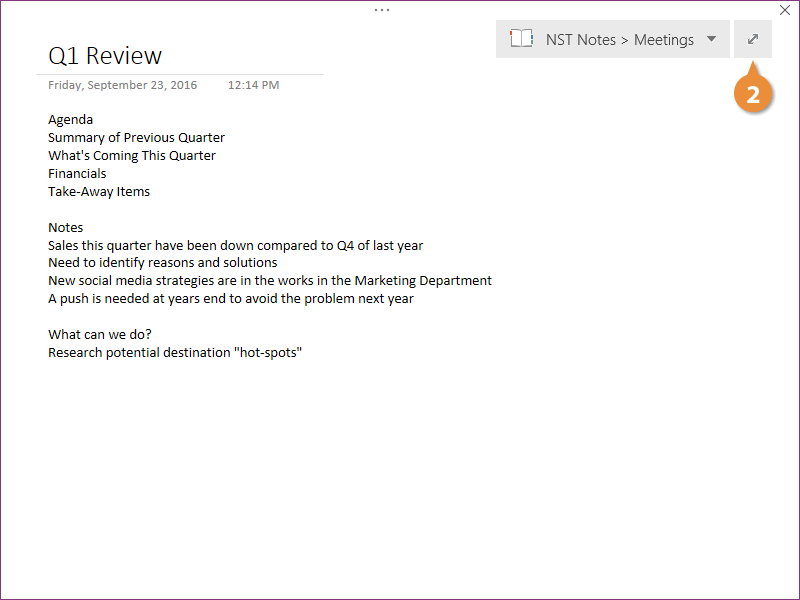Place cursor on the Financials line
The image size is (800, 600).
tap(77, 174)
